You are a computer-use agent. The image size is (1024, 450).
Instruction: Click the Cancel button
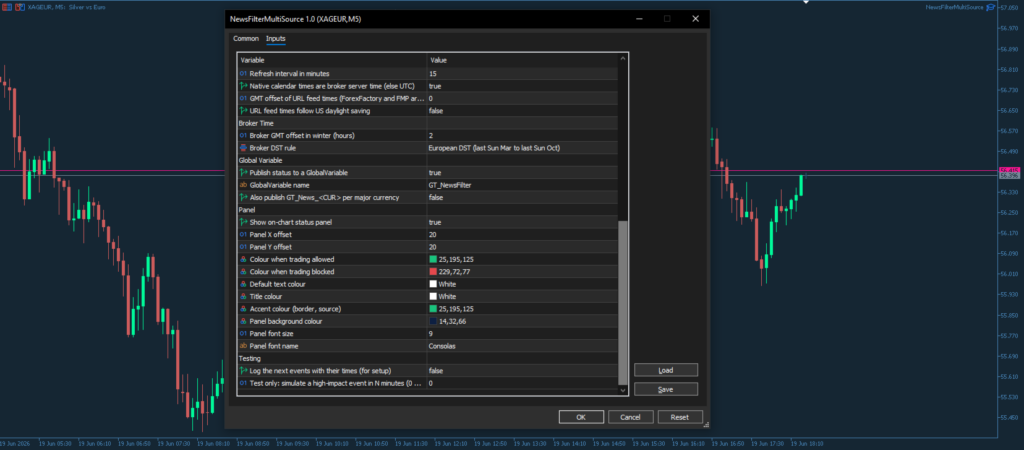click(630, 417)
